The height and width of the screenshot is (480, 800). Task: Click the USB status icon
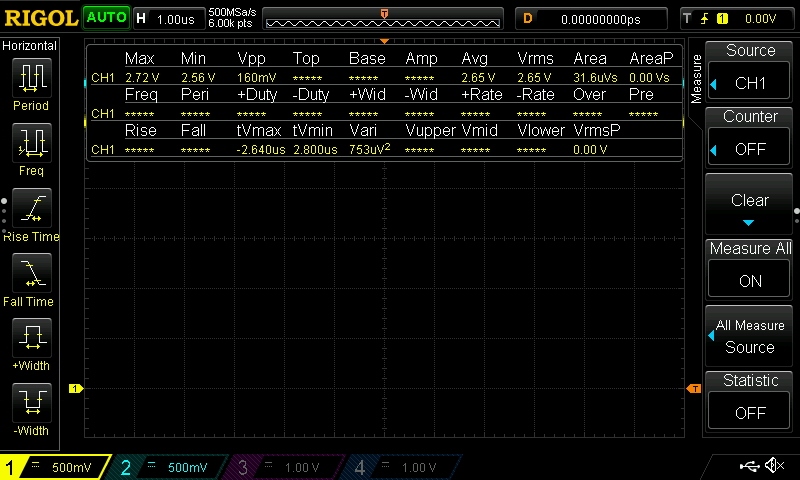point(750,466)
